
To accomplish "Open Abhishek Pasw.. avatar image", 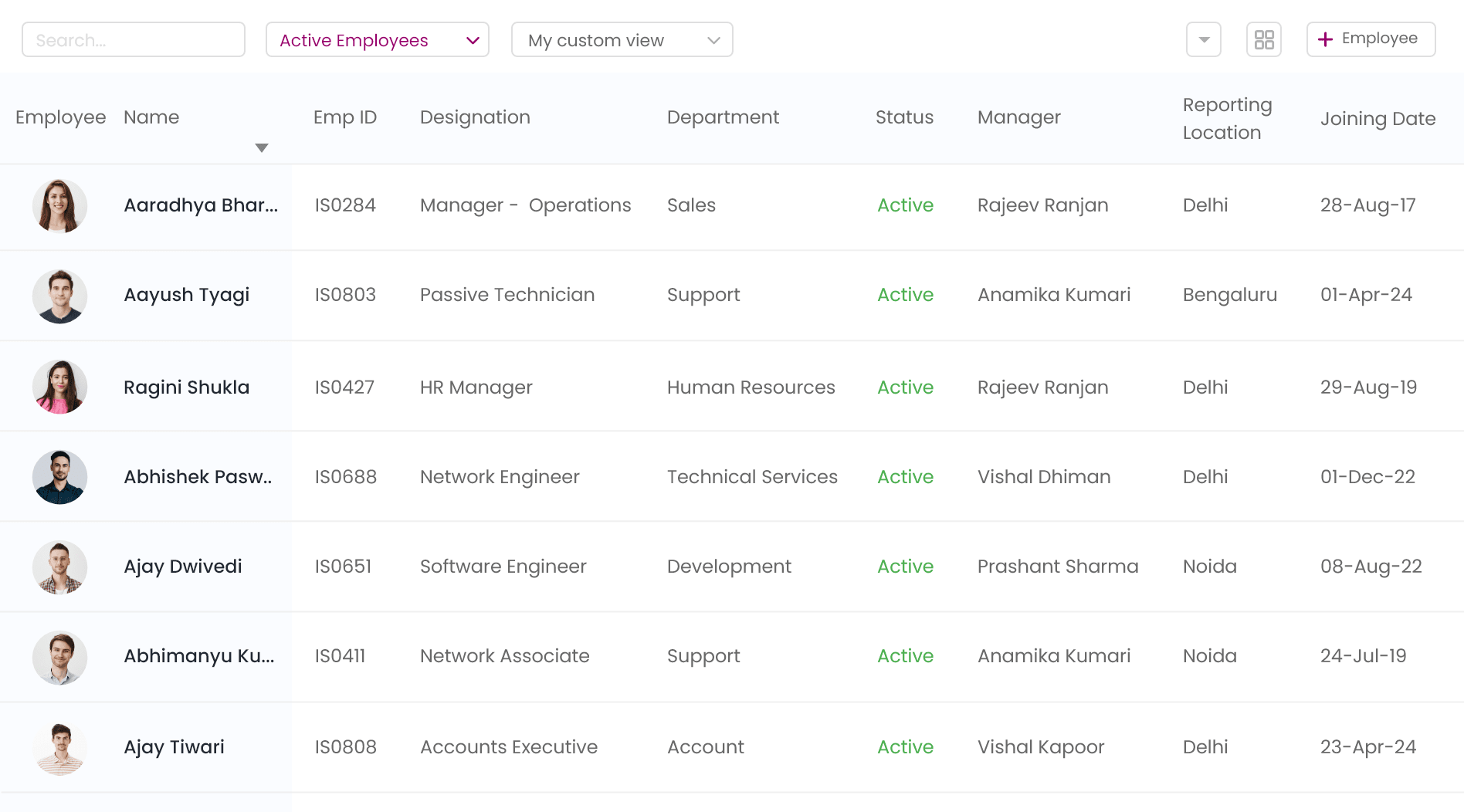I will coord(59,477).
